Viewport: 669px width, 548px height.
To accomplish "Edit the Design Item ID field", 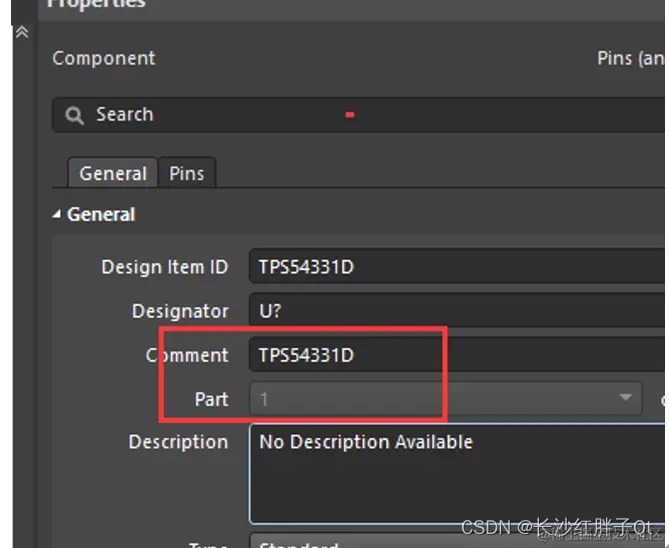I will click(457, 267).
